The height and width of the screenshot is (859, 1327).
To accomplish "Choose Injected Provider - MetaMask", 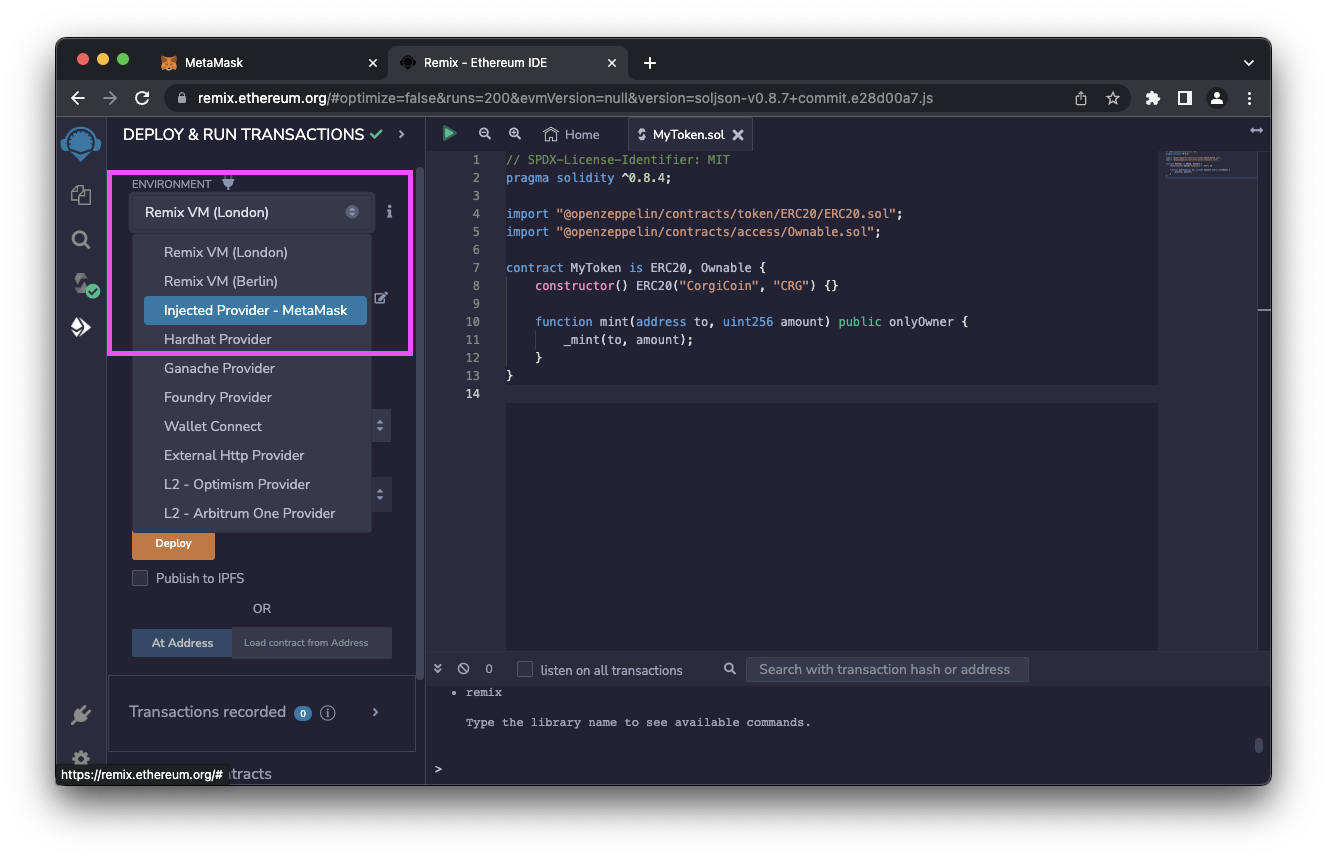I will click(x=255, y=310).
